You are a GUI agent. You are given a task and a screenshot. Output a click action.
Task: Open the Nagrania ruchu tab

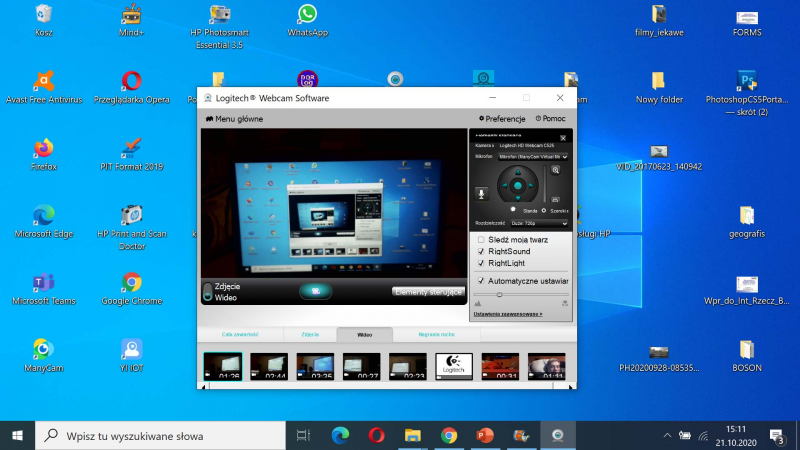pos(436,334)
